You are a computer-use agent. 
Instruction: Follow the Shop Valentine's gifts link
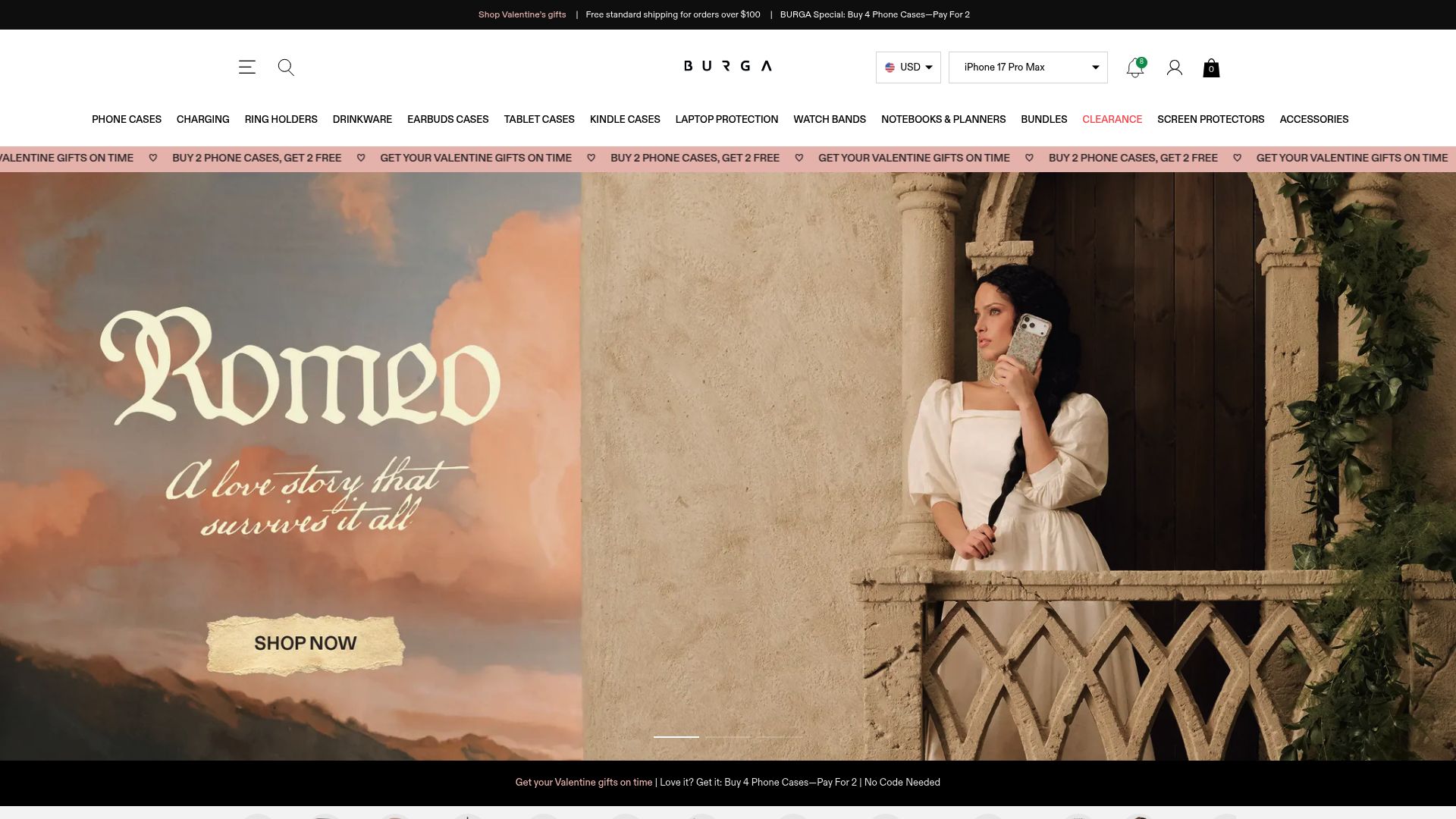point(522,14)
